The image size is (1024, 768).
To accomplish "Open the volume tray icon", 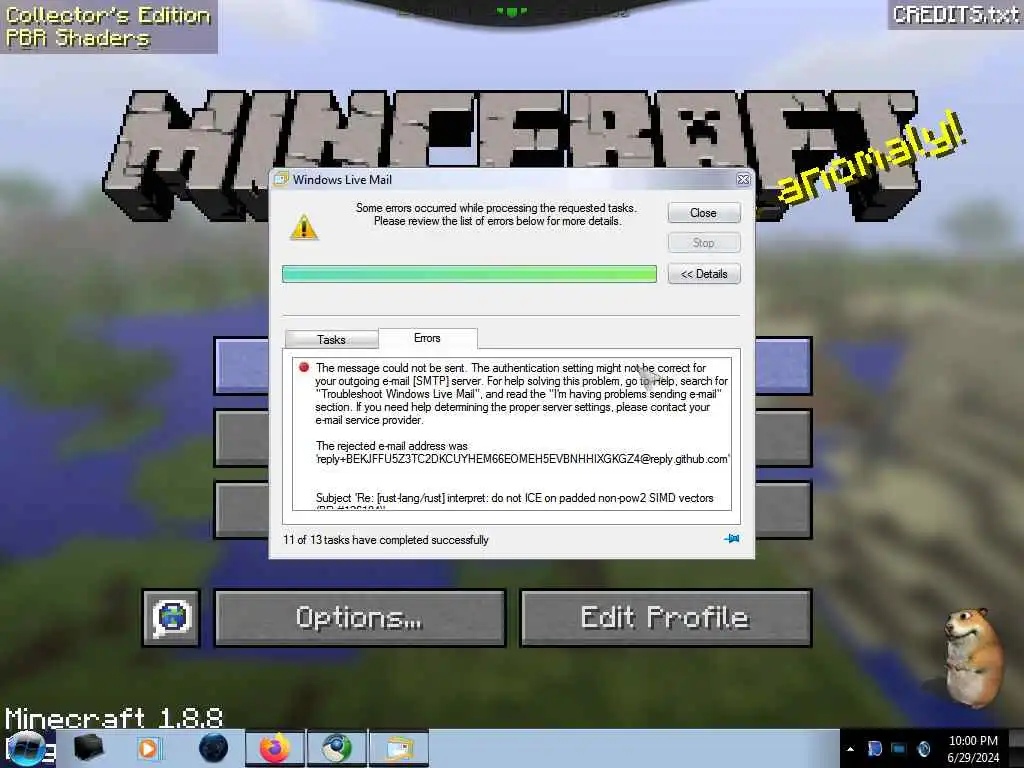I will click(923, 748).
